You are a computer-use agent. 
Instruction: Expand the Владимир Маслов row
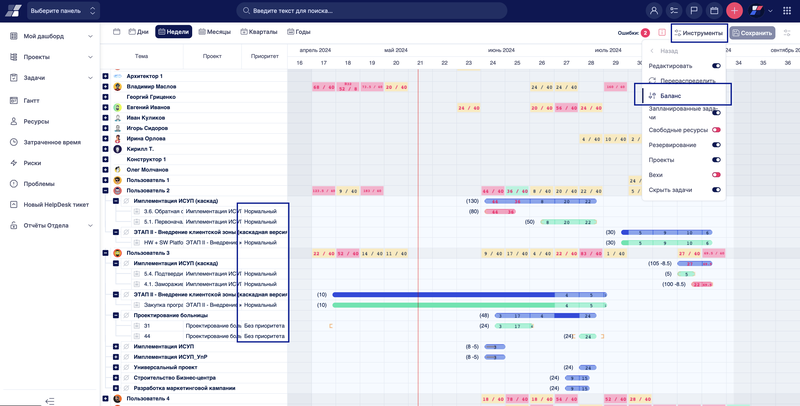point(104,87)
